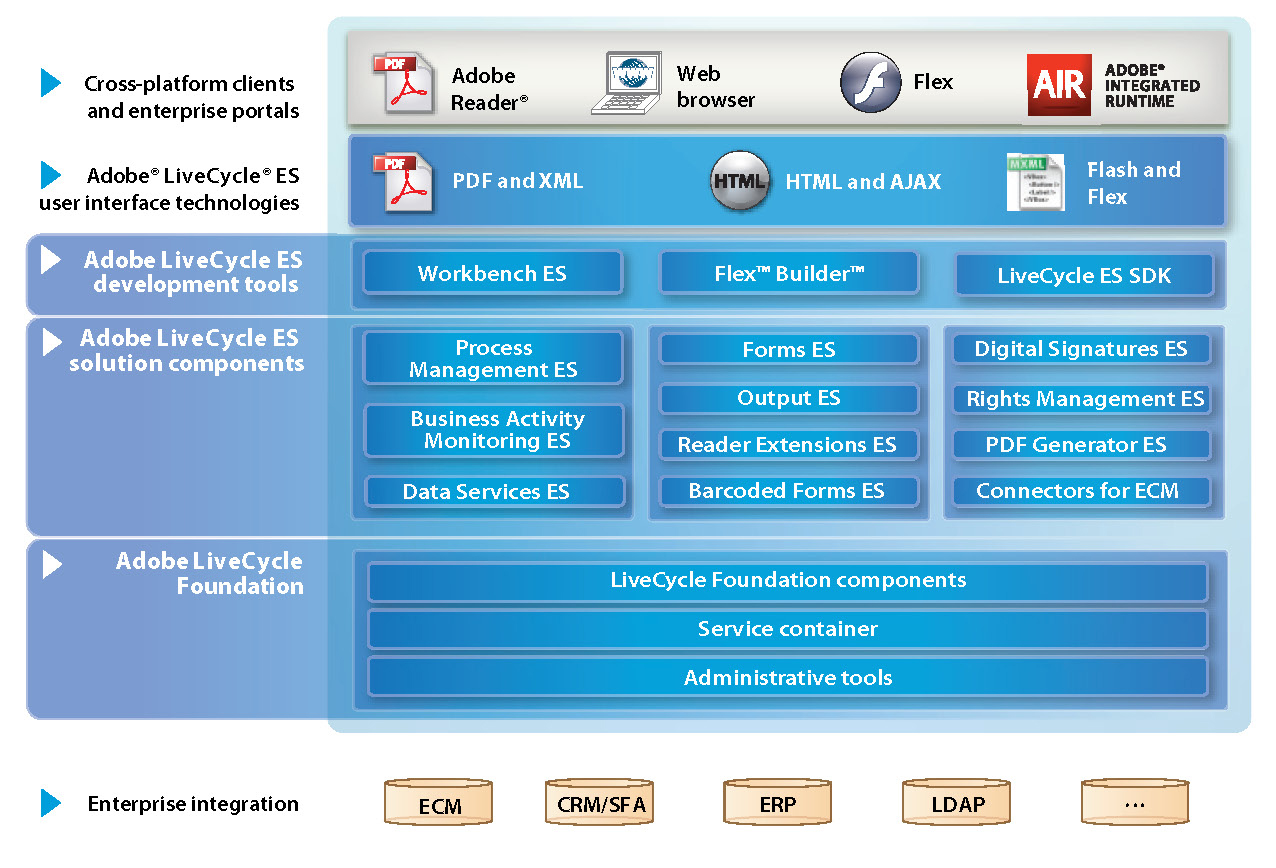Open Digital Signatures ES component
The image size is (1276, 868).
coord(1081,349)
